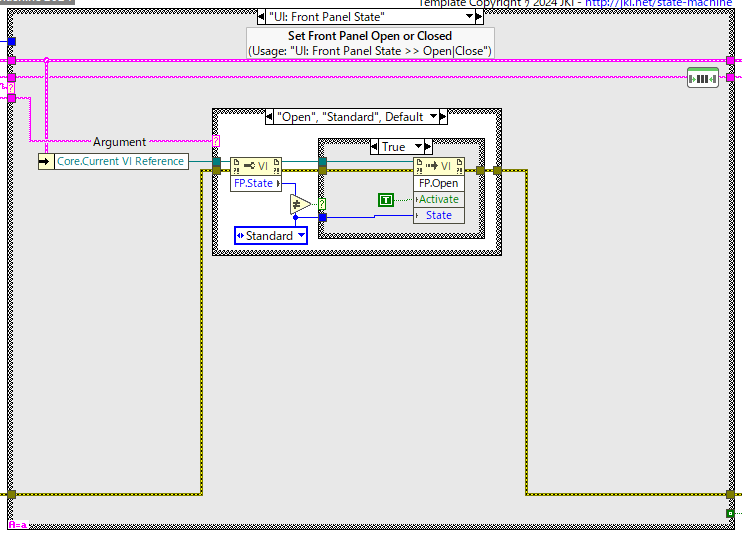Go to next case of "Open", "Standard" structure

443,117
